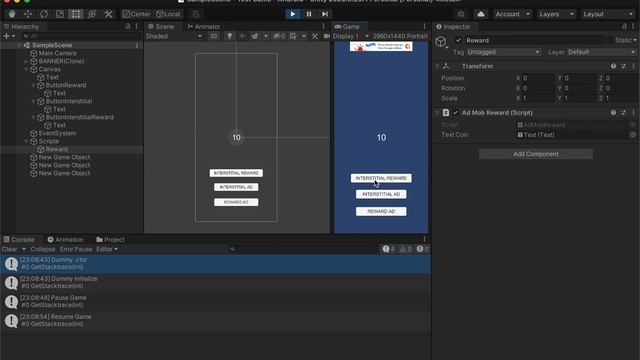Image resolution: width=640 pixels, height=360 pixels.
Task: Open Ad Mob Reward options menu
Action: click(633, 113)
